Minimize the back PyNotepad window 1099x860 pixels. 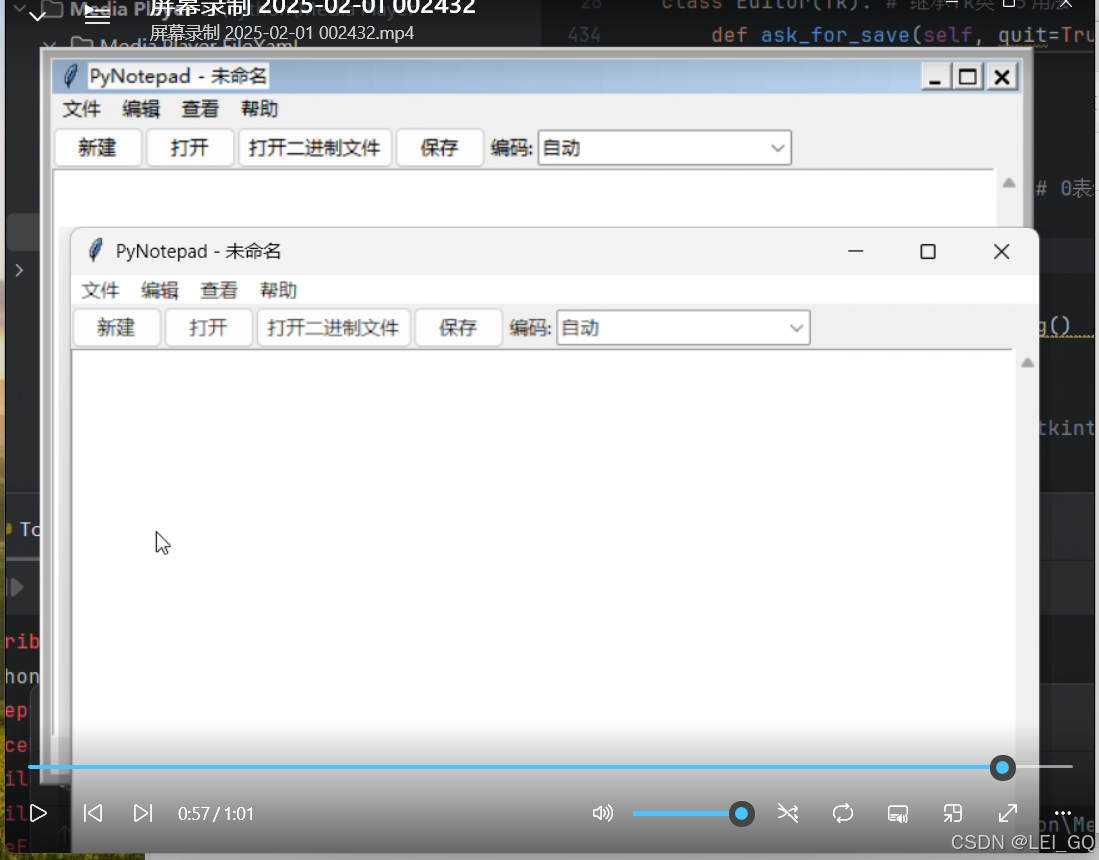(x=935, y=76)
